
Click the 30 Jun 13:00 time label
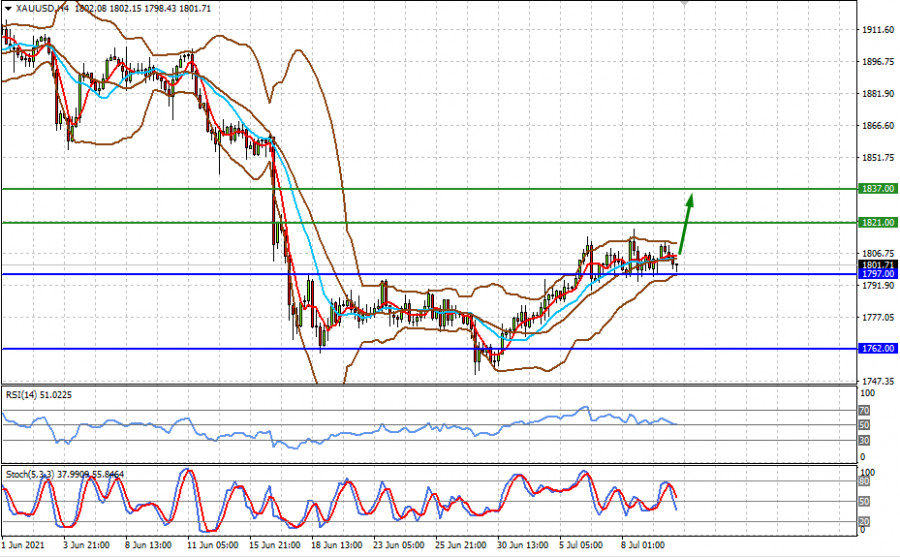click(x=523, y=546)
